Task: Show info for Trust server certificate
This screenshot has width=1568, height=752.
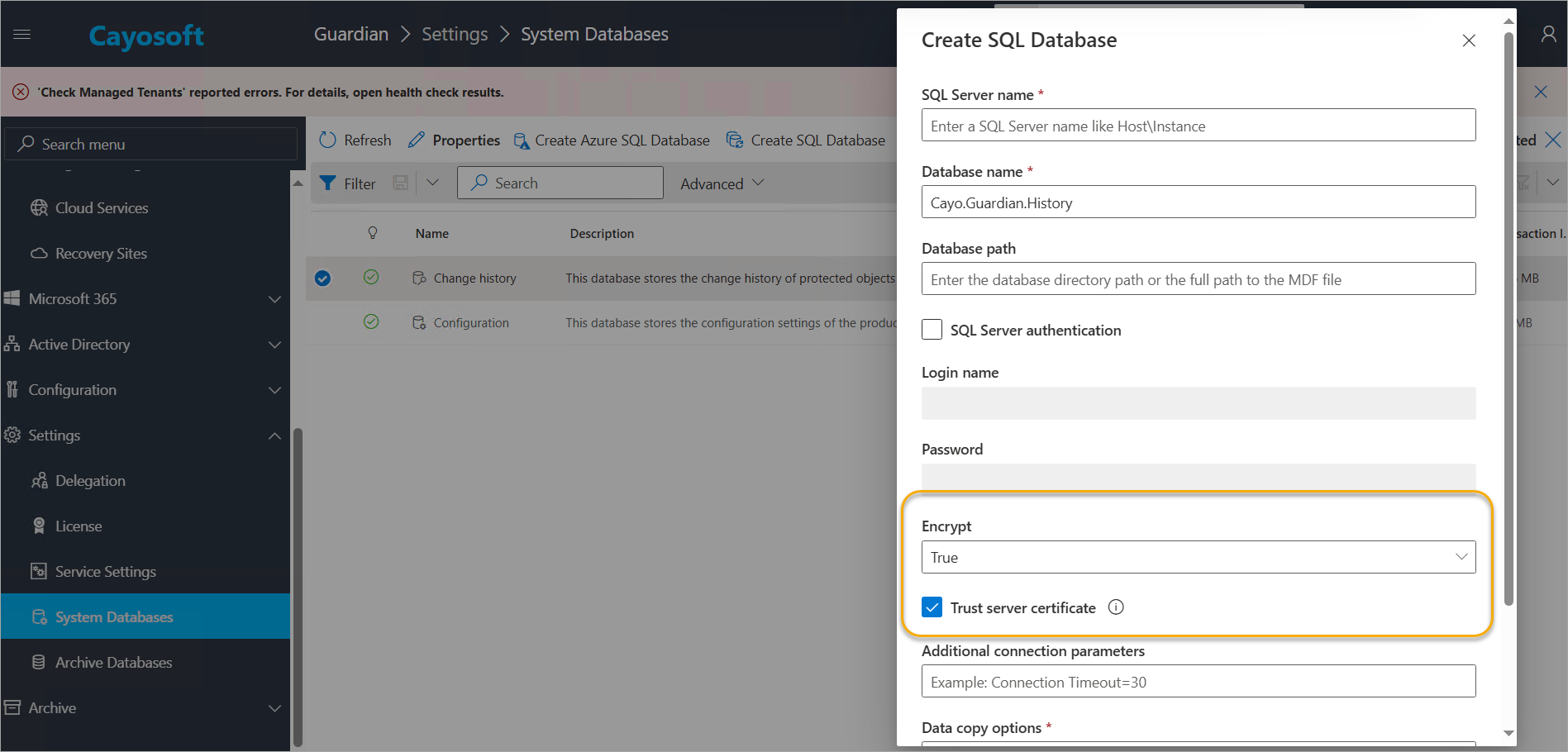Action: coord(1116,607)
